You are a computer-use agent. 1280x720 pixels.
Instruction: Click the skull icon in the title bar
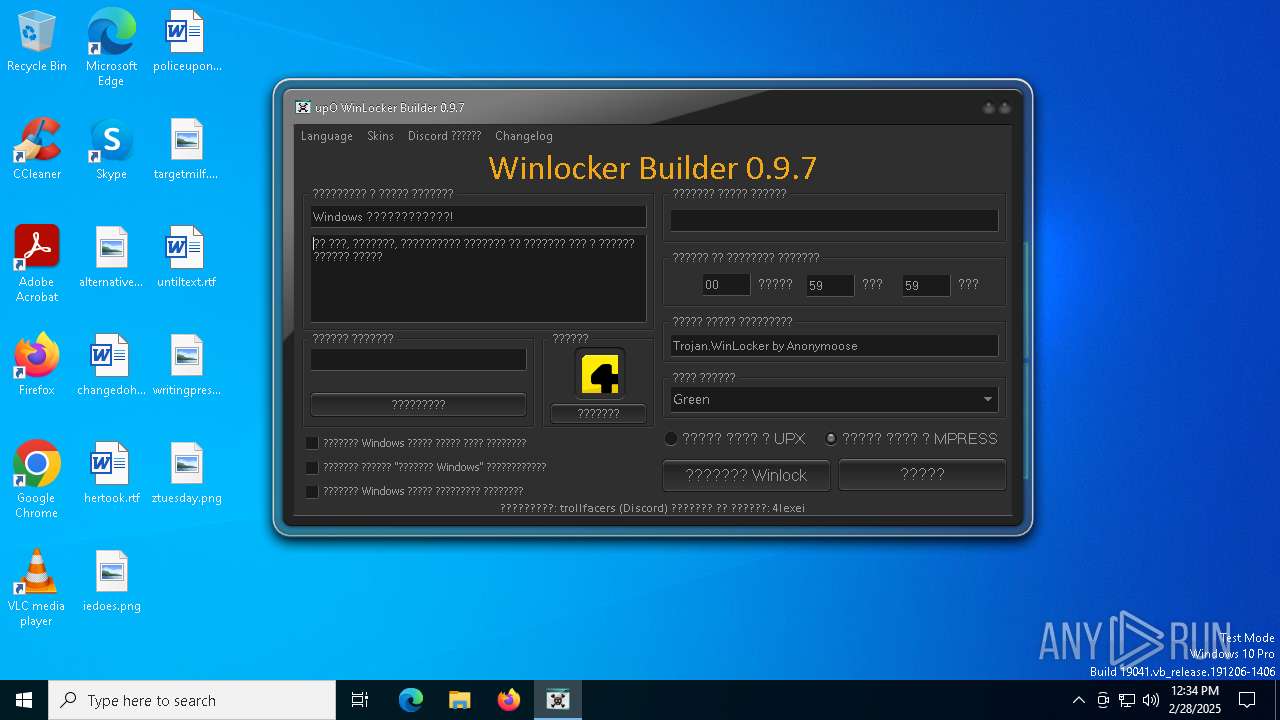coord(303,108)
